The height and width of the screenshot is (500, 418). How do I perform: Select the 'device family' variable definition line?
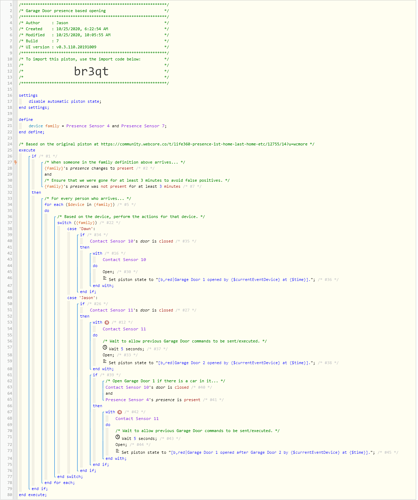(97, 126)
